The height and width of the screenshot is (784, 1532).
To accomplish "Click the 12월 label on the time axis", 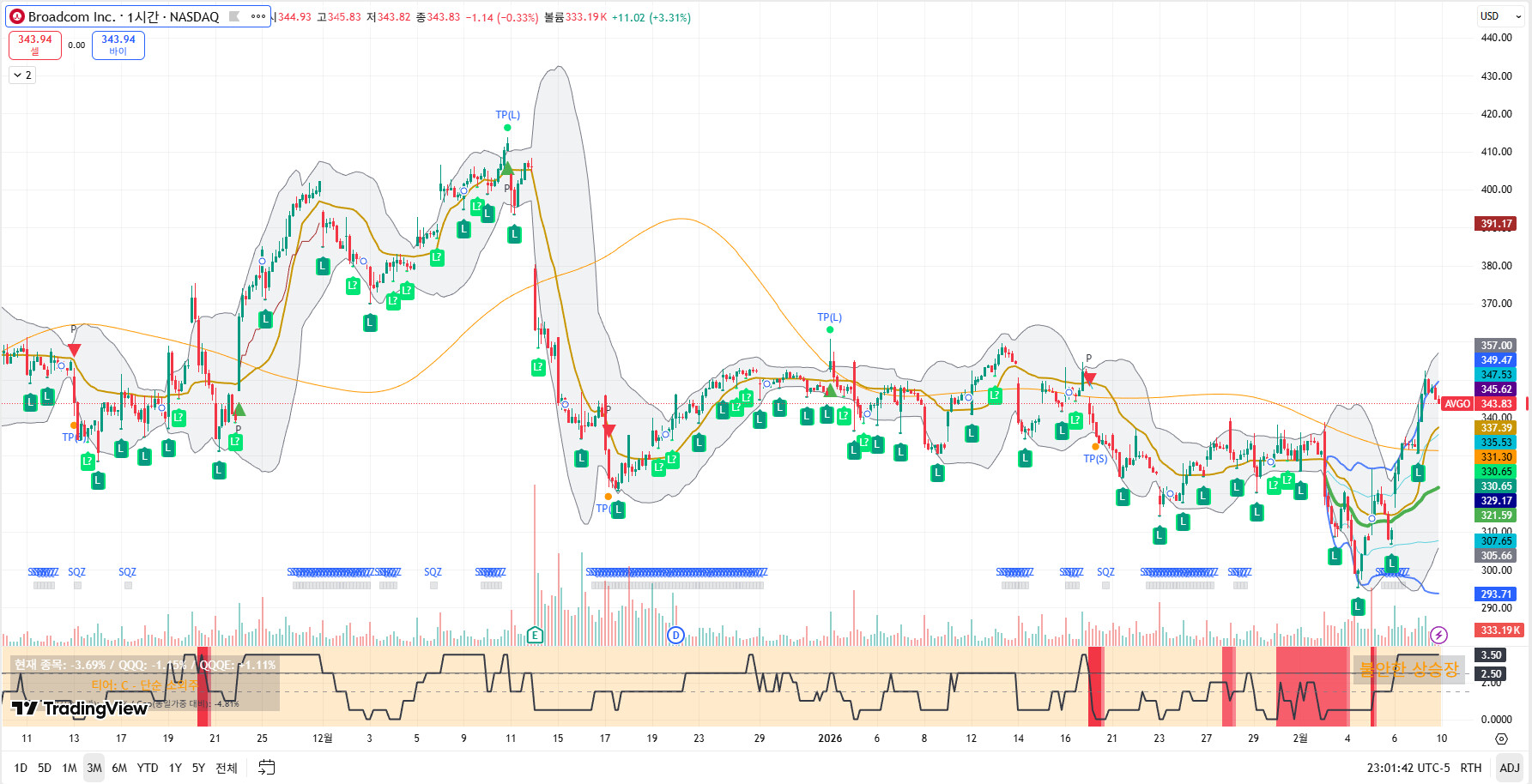I will pos(323,739).
